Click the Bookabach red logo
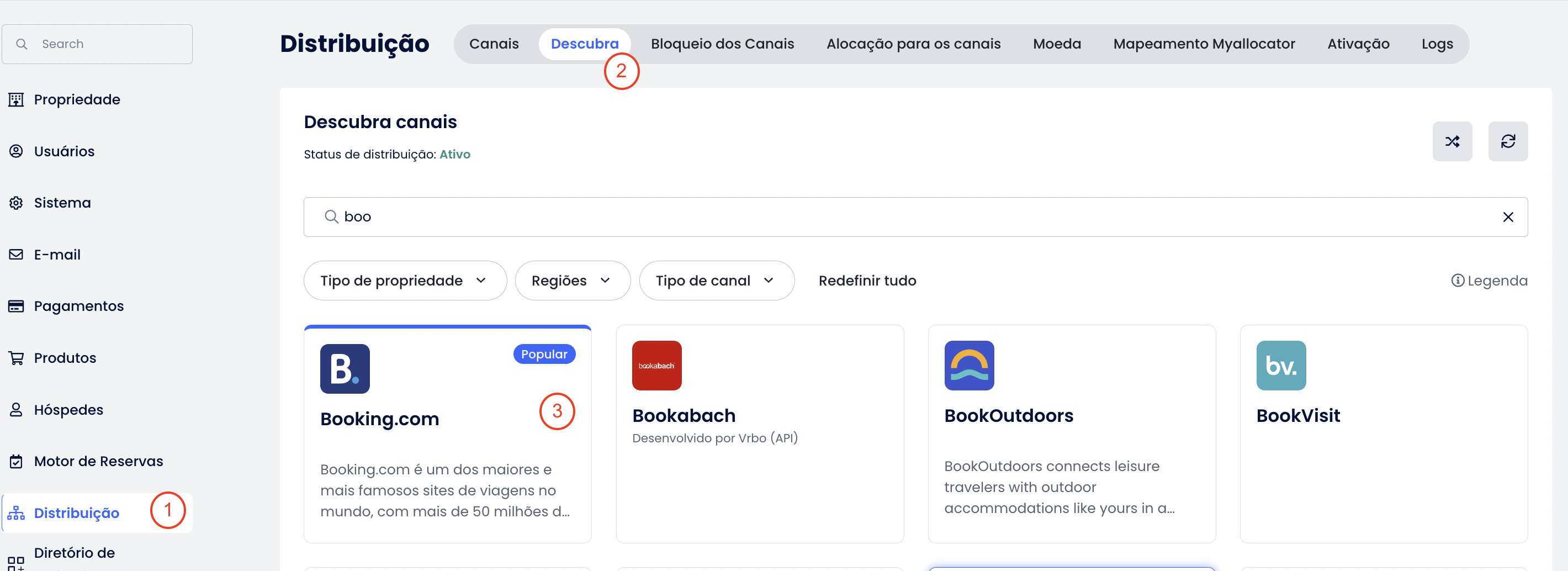The image size is (1568, 571). 657,365
